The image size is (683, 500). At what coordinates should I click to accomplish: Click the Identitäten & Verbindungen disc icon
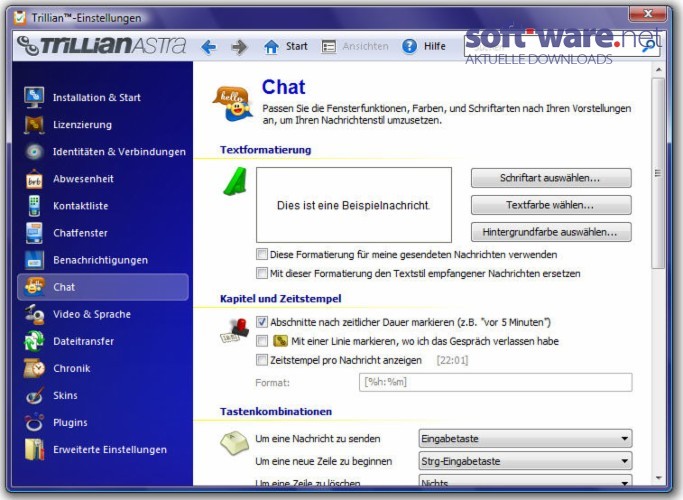pyautogui.click(x=34, y=152)
